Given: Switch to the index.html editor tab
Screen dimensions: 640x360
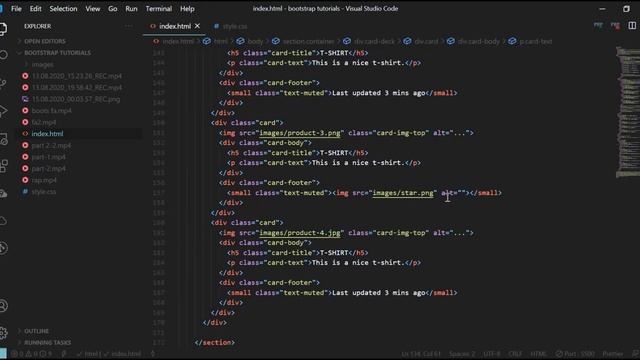Looking at the screenshot, I should 175,26.
